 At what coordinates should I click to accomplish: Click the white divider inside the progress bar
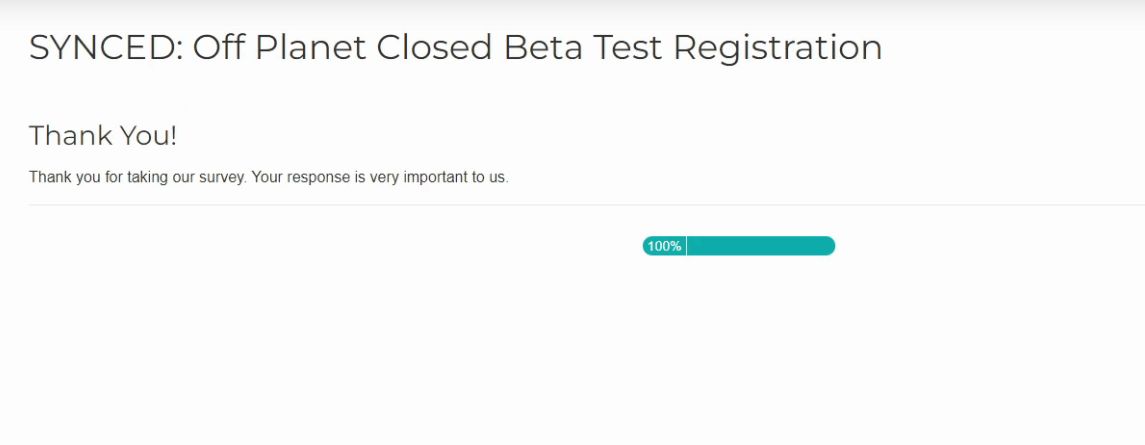(x=686, y=246)
